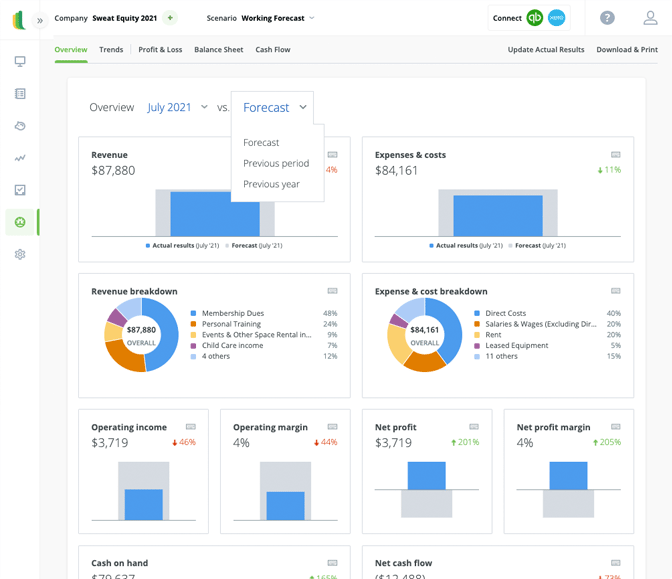This screenshot has height=579, width=672.
Task: Open the help question mark icon
Action: pos(607,18)
